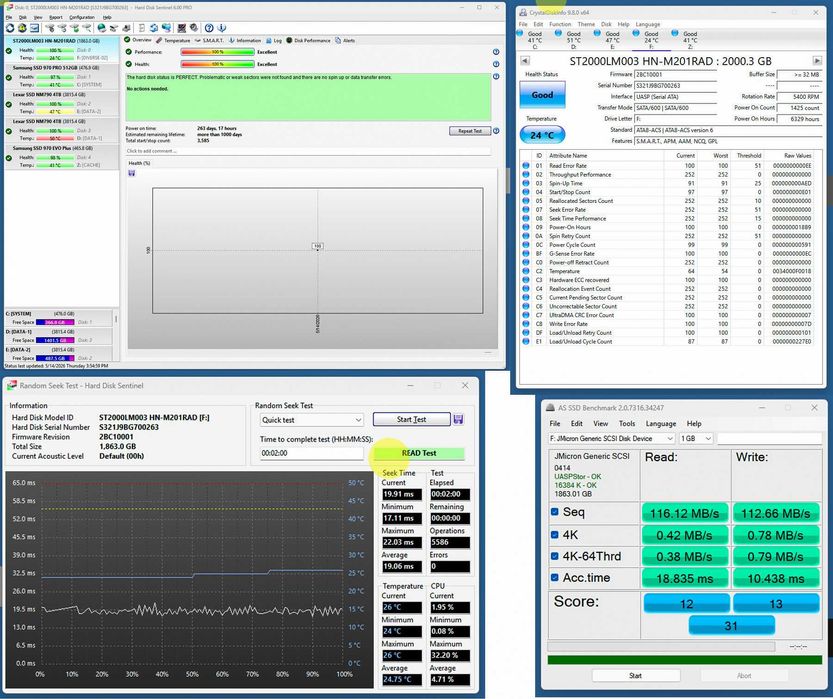The height and width of the screenshot is (699, 833).
Task: Open the Language menu in AS SSD Benchmark
Action: pyautogui.click(x=661, y=423)
